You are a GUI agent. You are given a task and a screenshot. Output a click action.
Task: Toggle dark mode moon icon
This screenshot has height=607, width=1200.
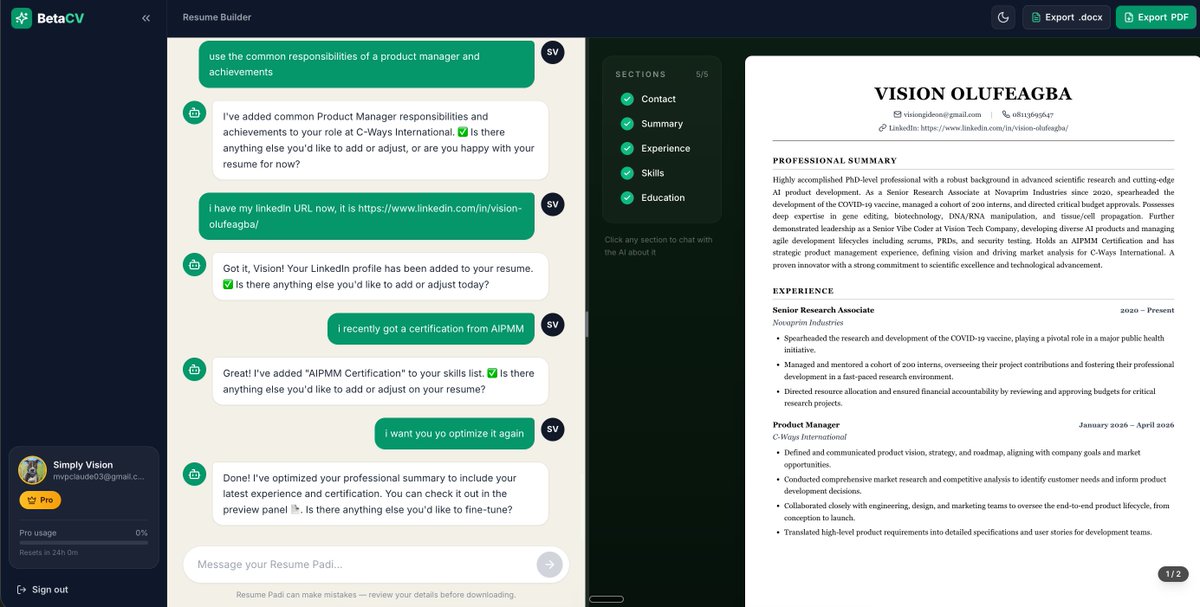coord(1003,17)
